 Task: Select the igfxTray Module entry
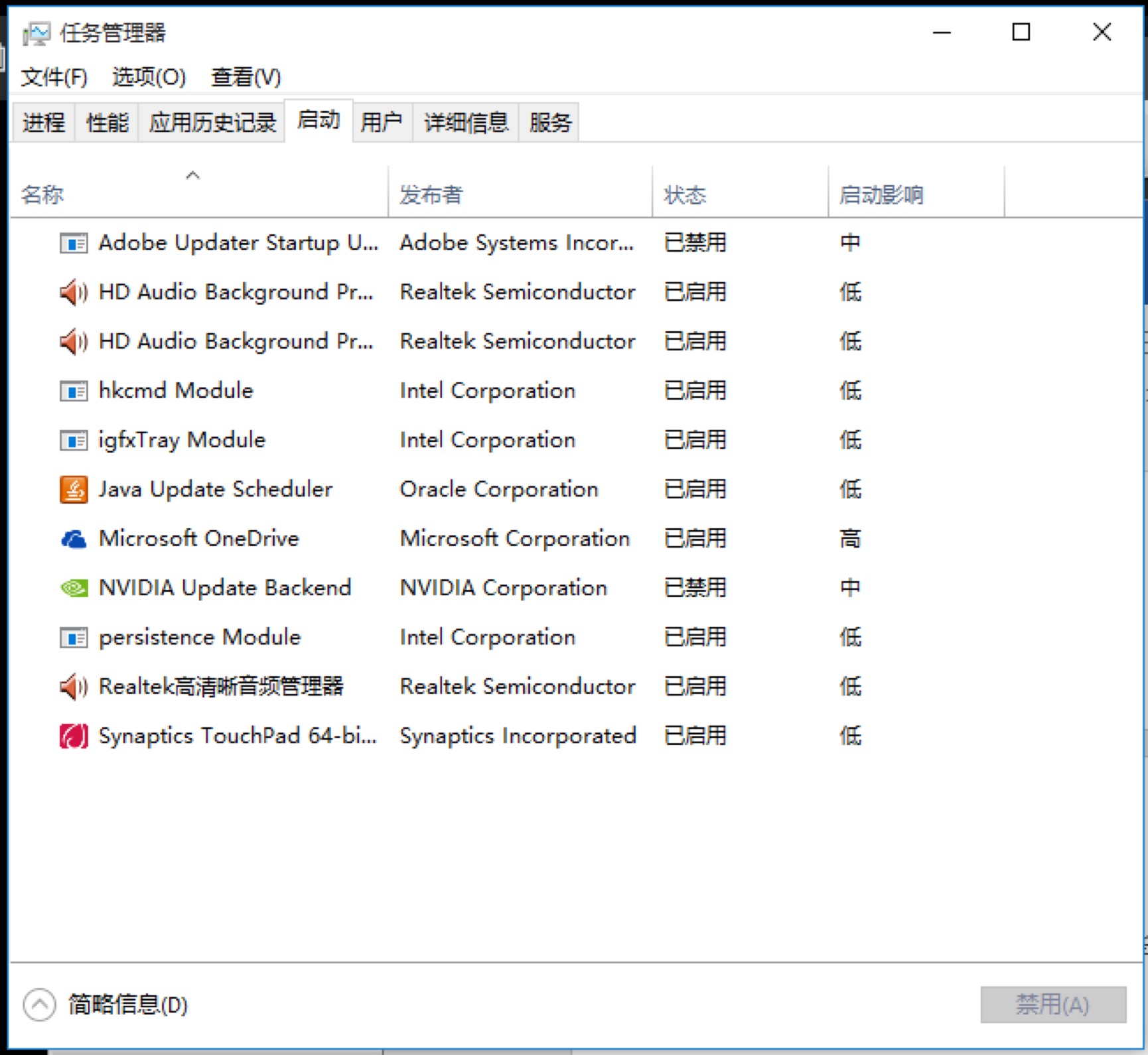pos(182,440)
